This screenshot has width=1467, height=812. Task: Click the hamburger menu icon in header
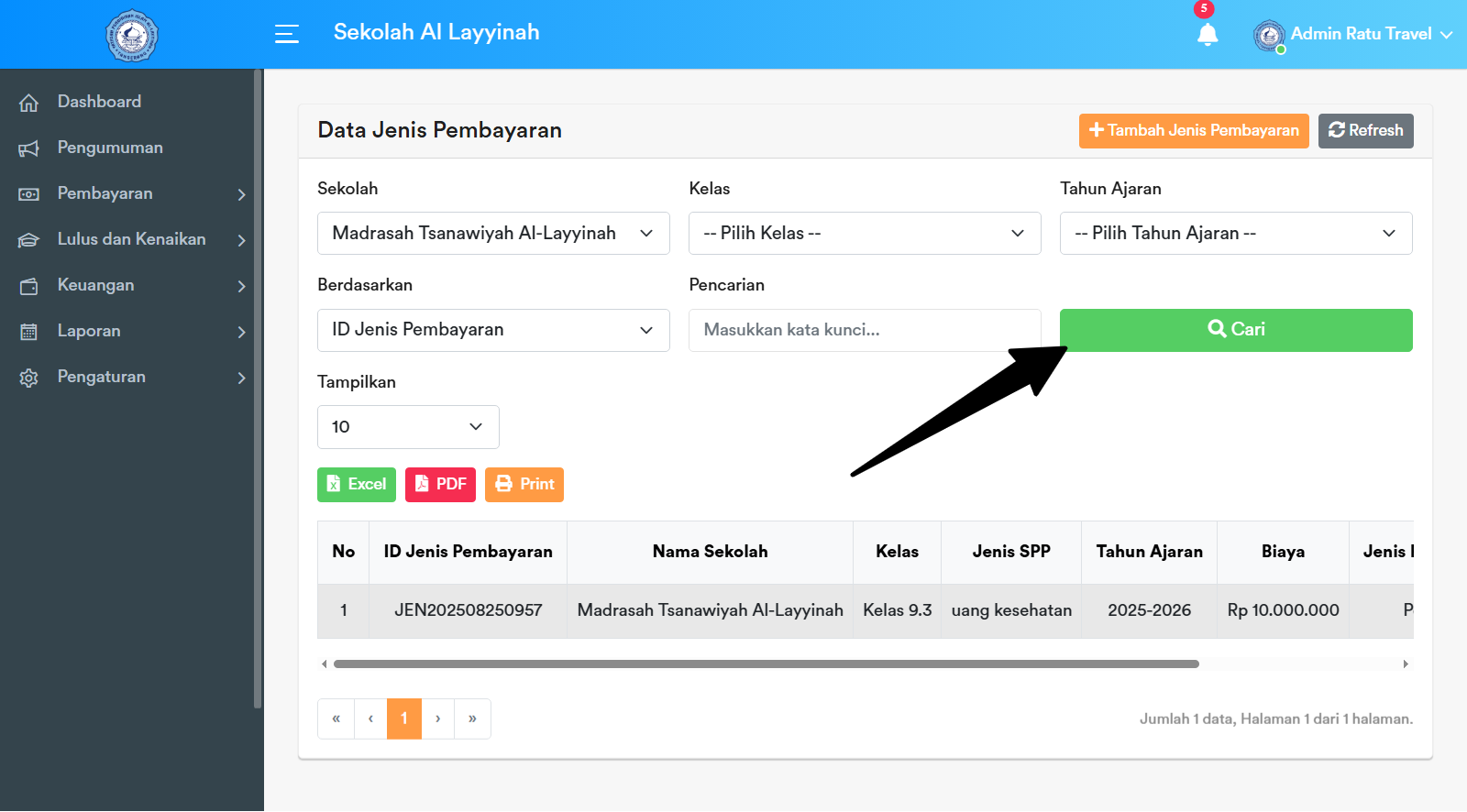coord(287,34)
